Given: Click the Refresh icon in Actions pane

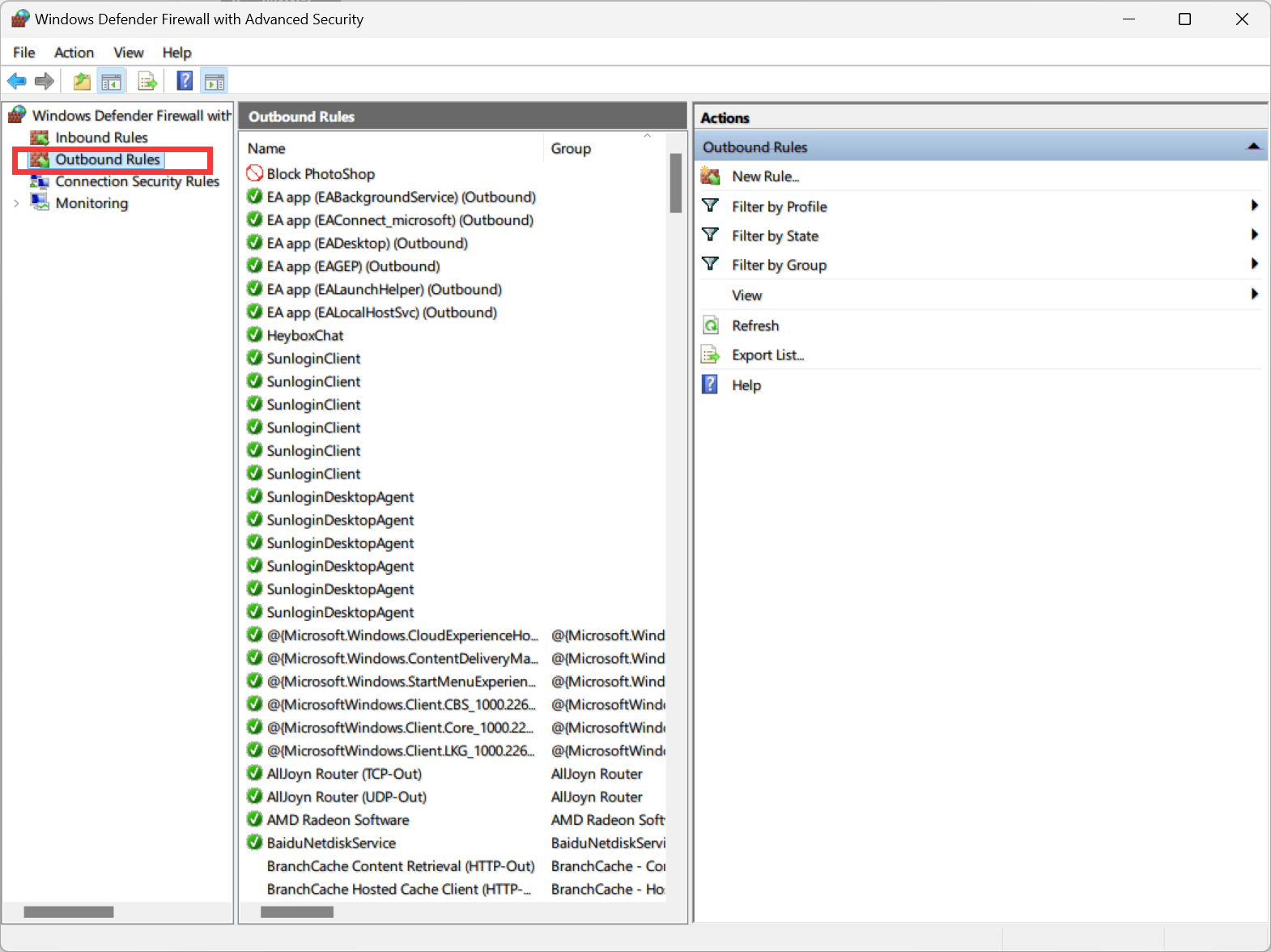Looking at the screenshot, I should point(710,325).
